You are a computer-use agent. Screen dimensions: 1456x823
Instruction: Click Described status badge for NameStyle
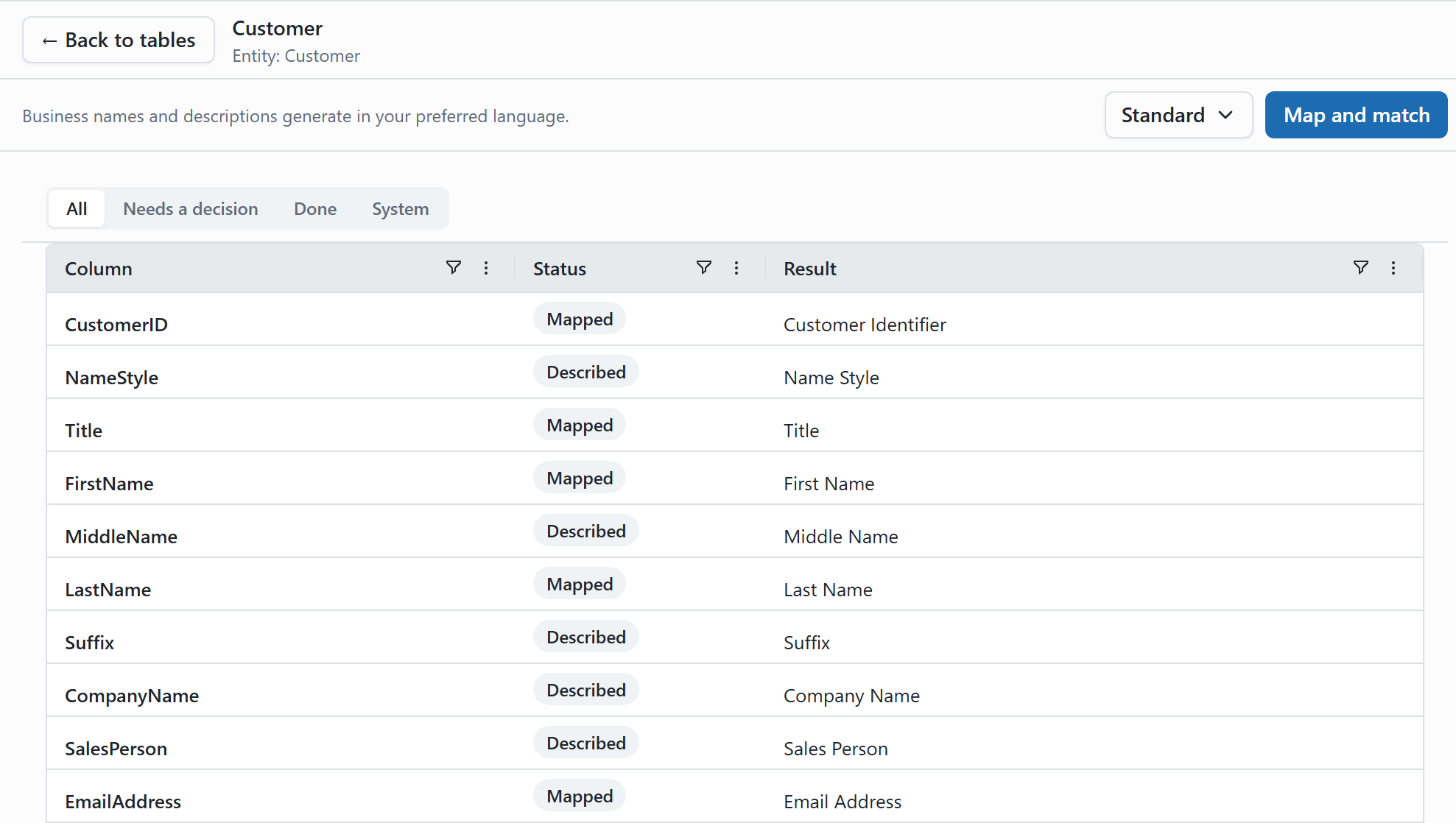(x=586, y=372)
